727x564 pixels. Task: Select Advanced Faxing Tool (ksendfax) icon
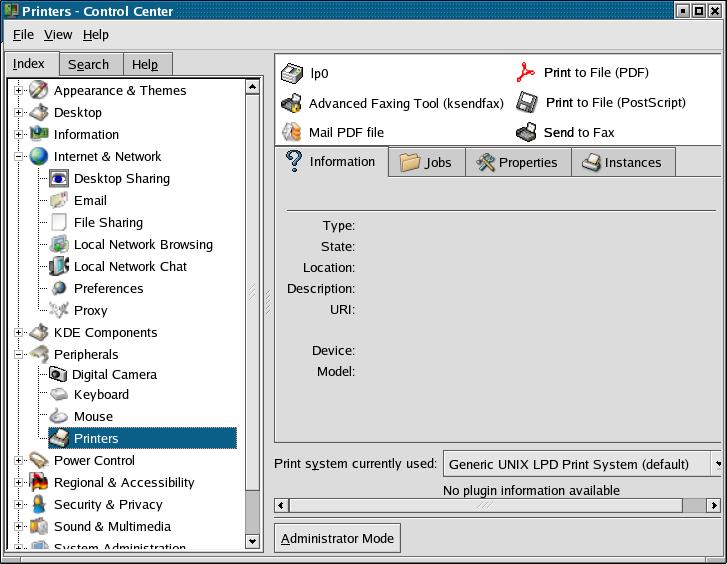click(x=292, y=103)
